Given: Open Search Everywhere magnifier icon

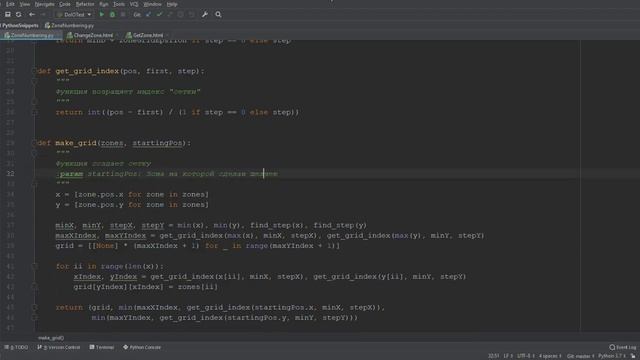Looking at the screenshot, I should tap(218, 14).
